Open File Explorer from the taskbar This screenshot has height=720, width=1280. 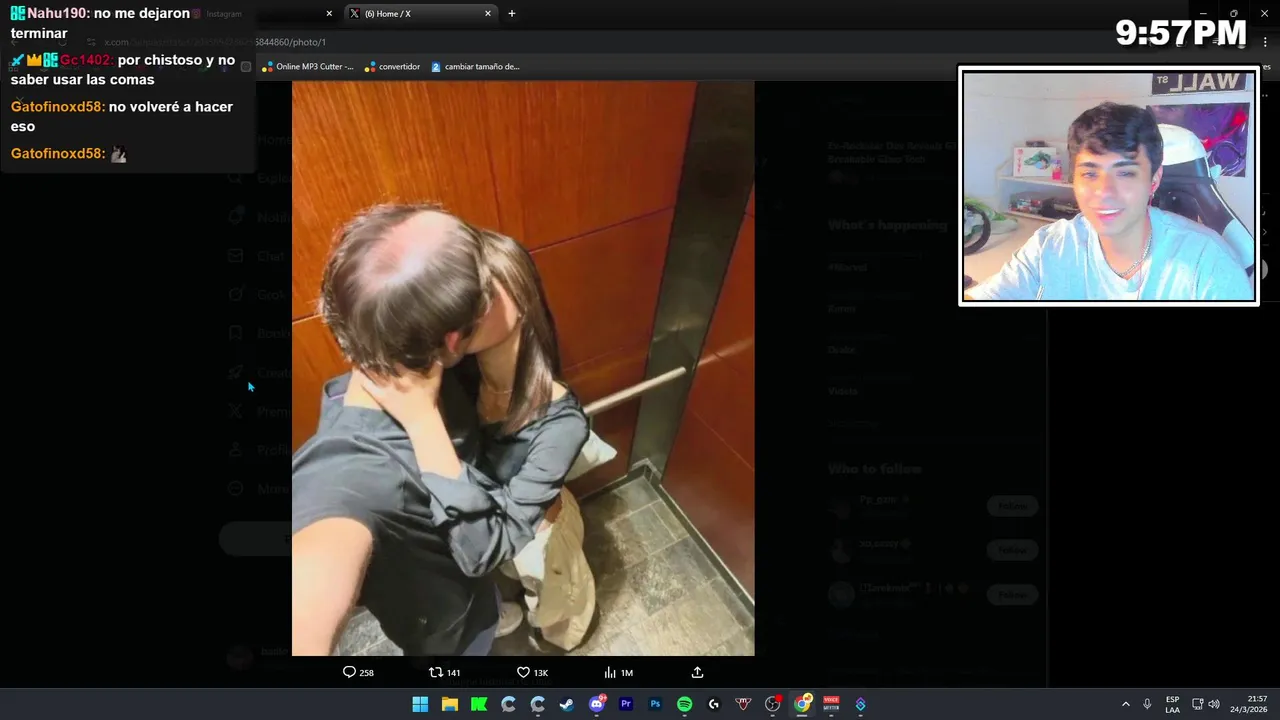pyautogui.click(x=450, y=704)
